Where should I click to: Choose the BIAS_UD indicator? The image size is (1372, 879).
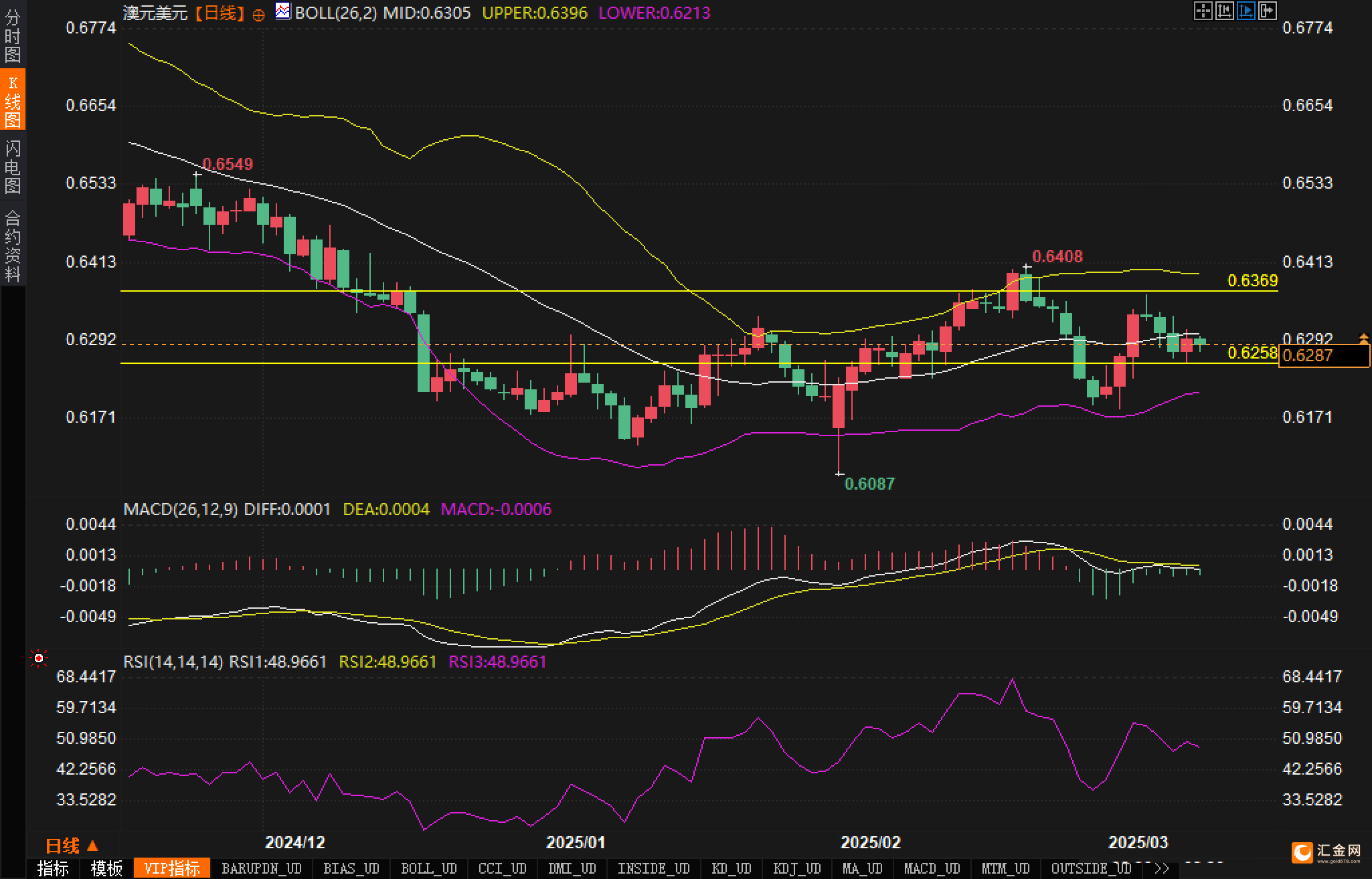(x=351, y=868)
